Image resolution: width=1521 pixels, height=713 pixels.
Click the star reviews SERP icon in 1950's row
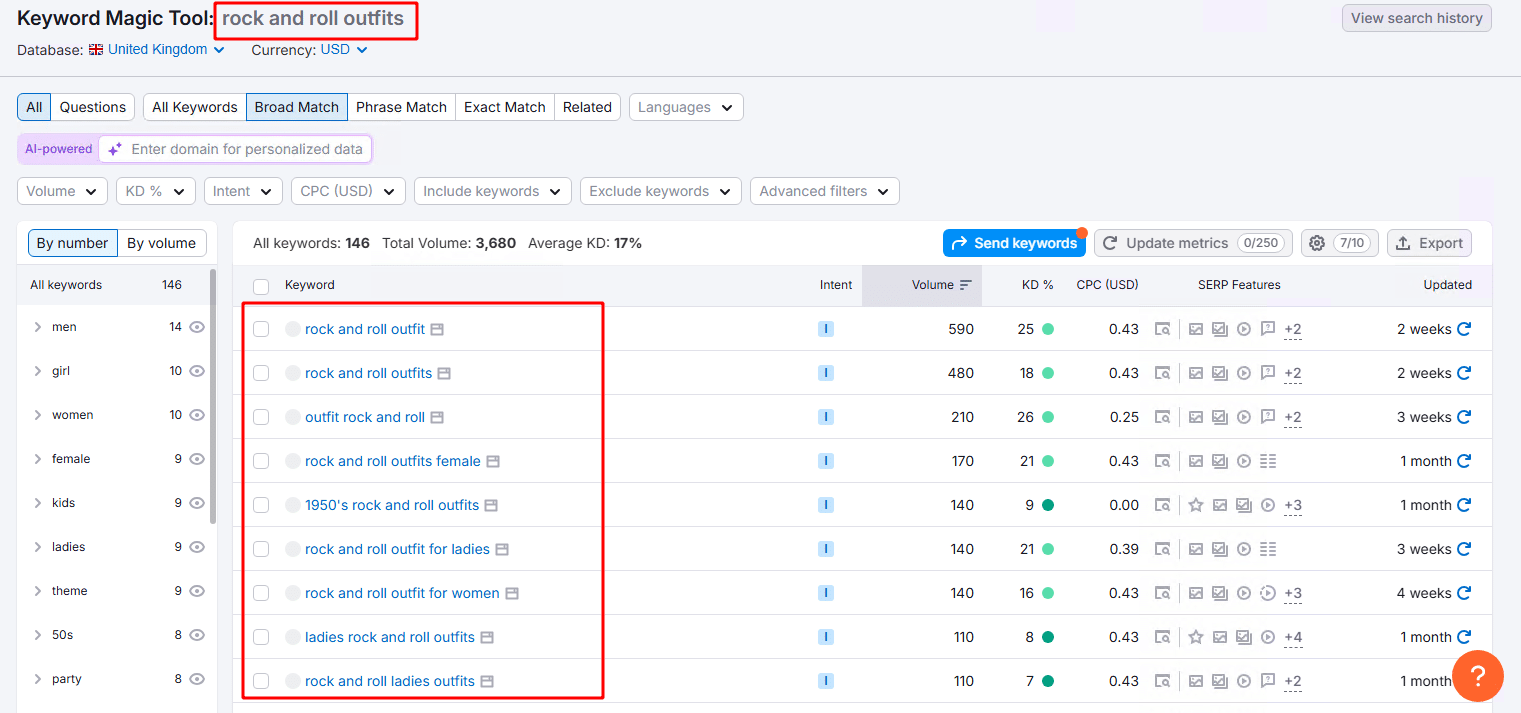tap(1195, 505)
